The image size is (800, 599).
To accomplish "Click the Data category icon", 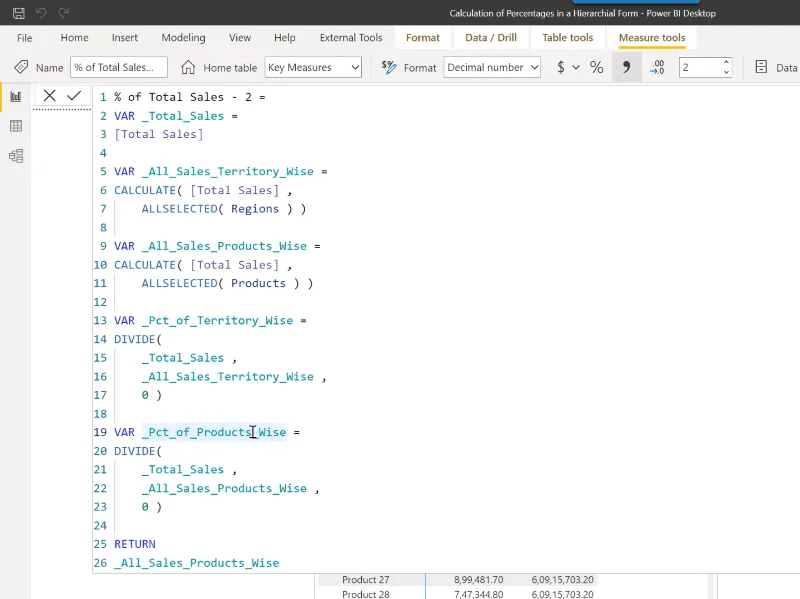I will point(761,67).
